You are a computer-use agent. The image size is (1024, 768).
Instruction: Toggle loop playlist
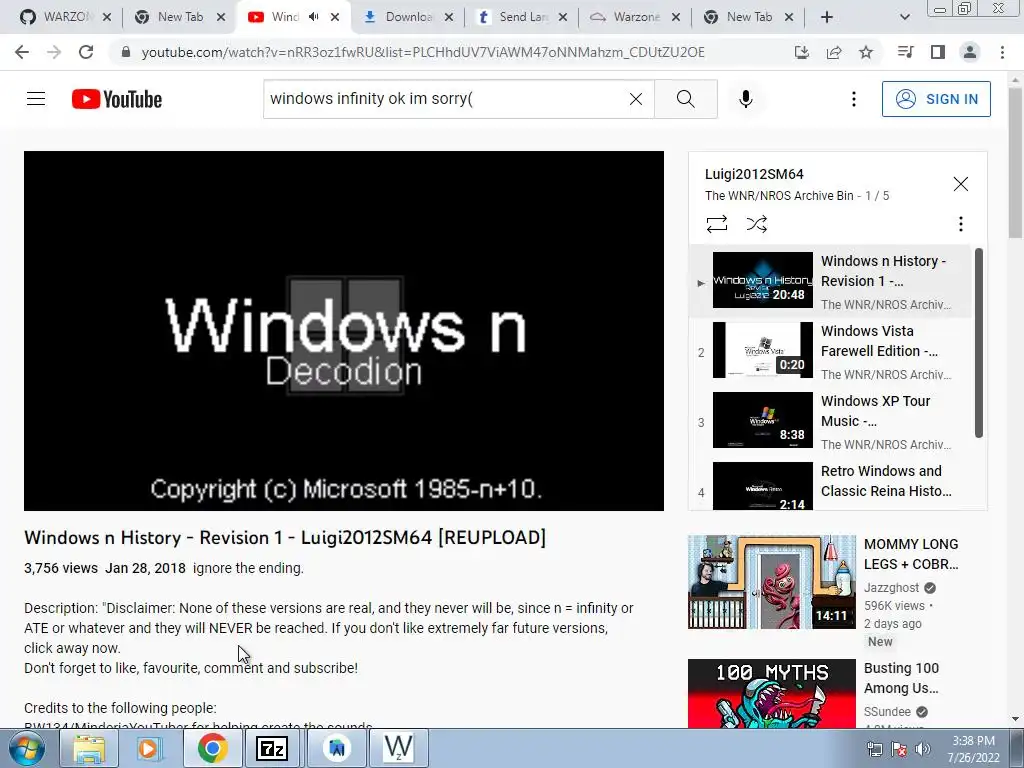[717, 224]
